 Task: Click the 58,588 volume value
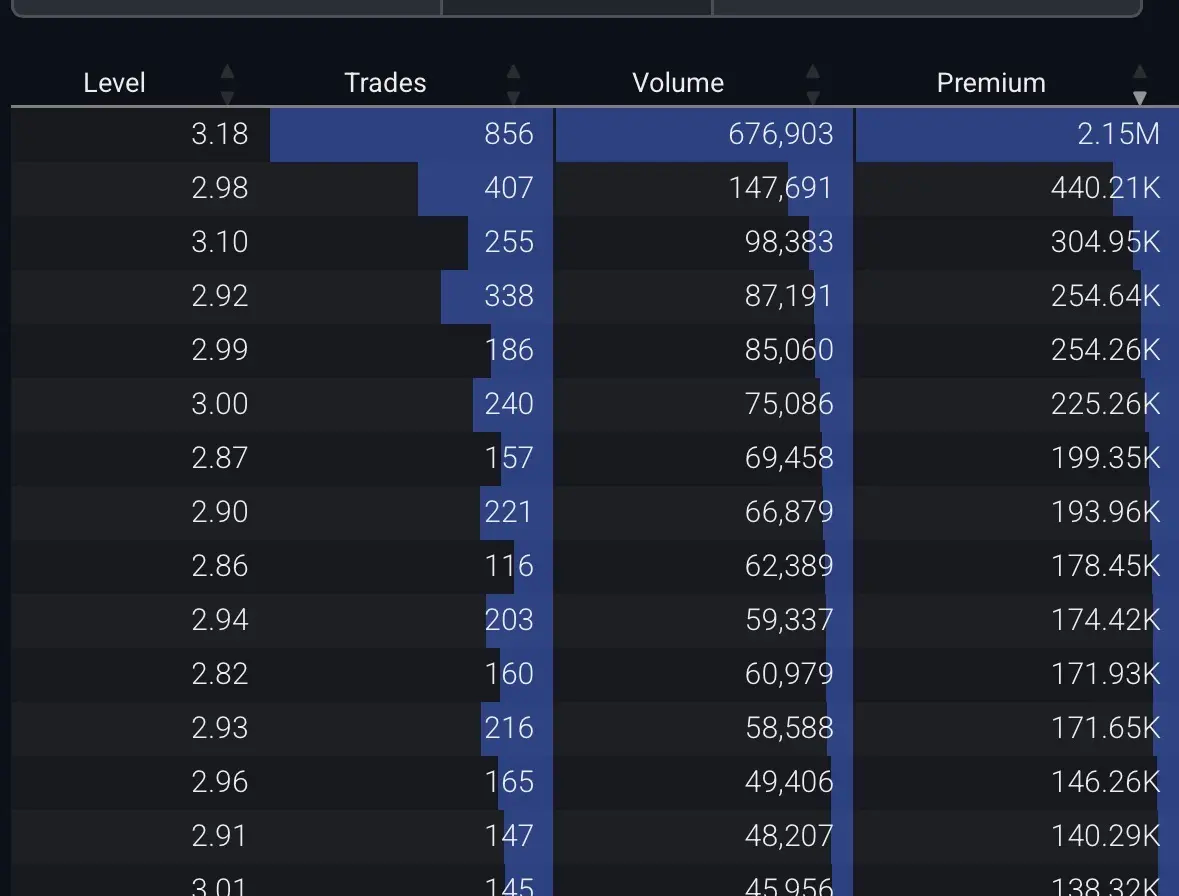[789, 728]
